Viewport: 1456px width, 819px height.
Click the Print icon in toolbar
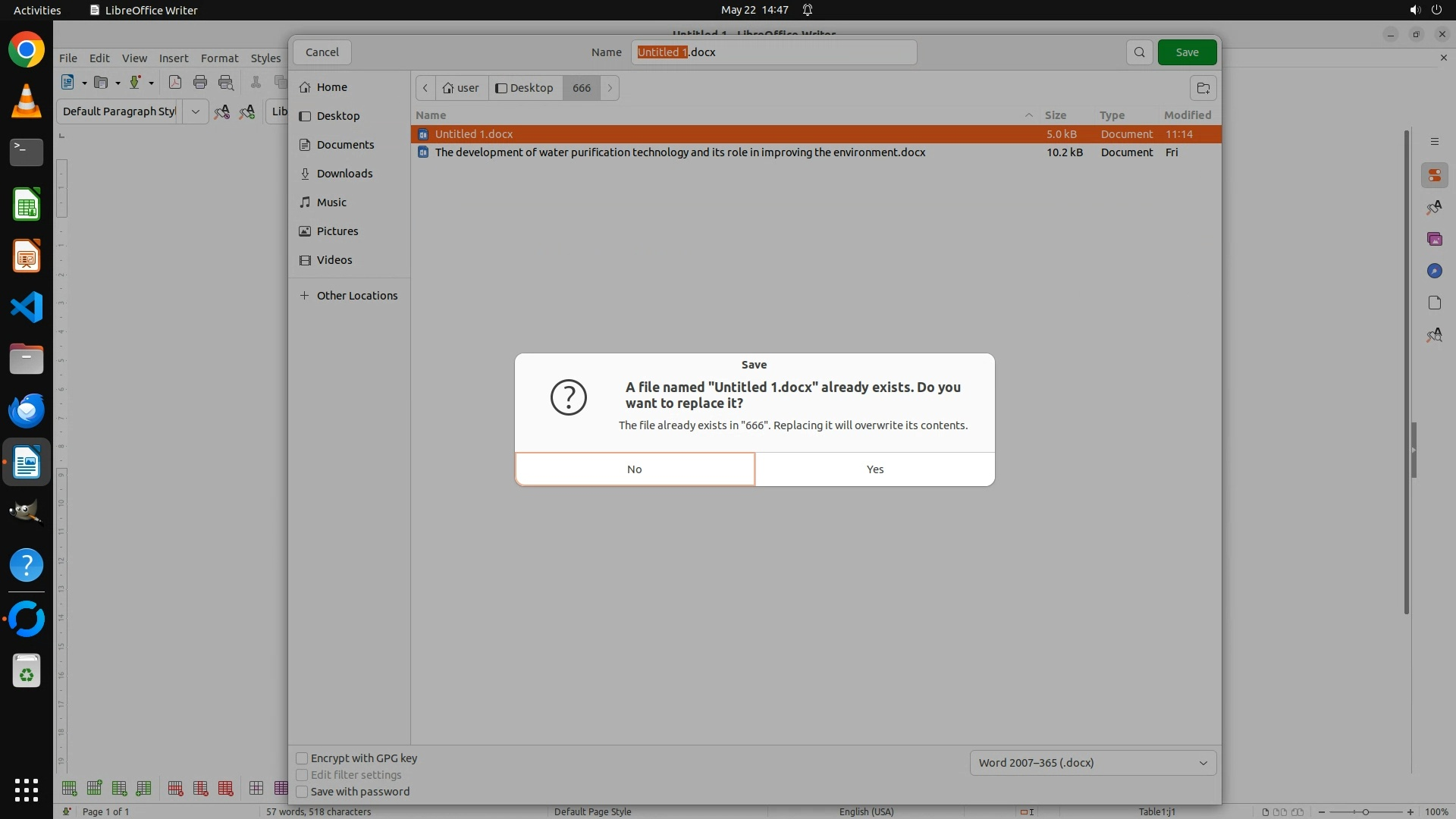(200, 83)
